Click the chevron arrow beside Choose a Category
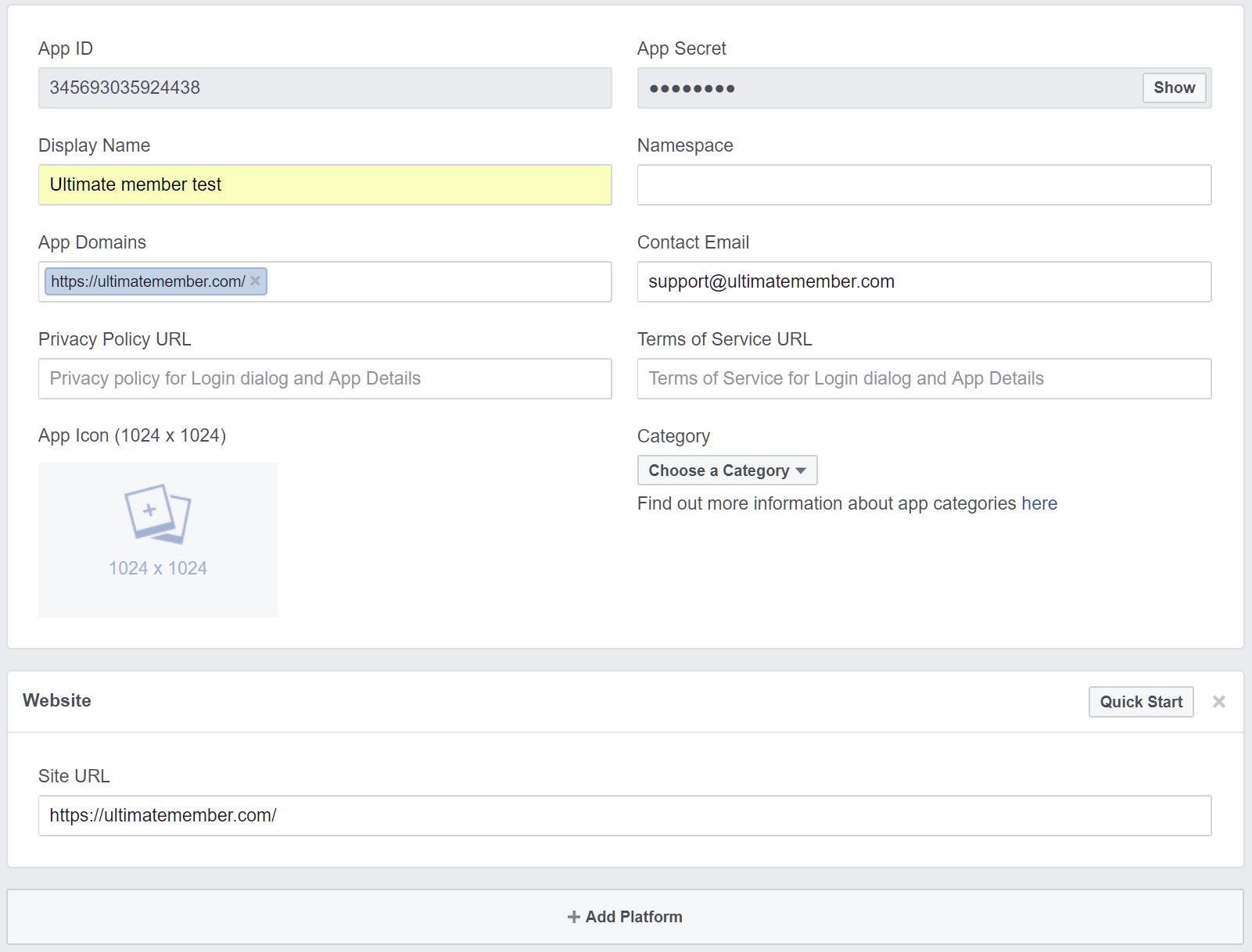 [x=801, y=470]
